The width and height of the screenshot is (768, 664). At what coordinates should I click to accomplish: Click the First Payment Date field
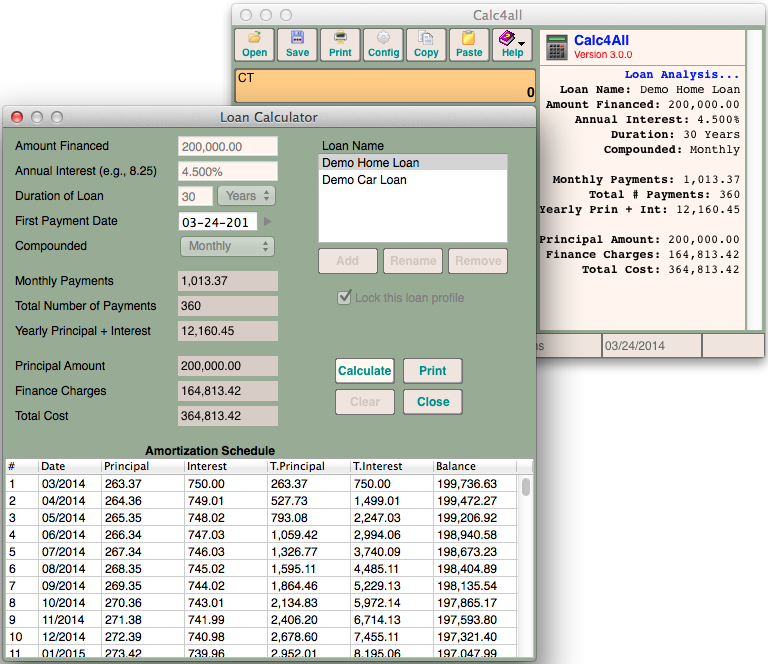(217, 221)
